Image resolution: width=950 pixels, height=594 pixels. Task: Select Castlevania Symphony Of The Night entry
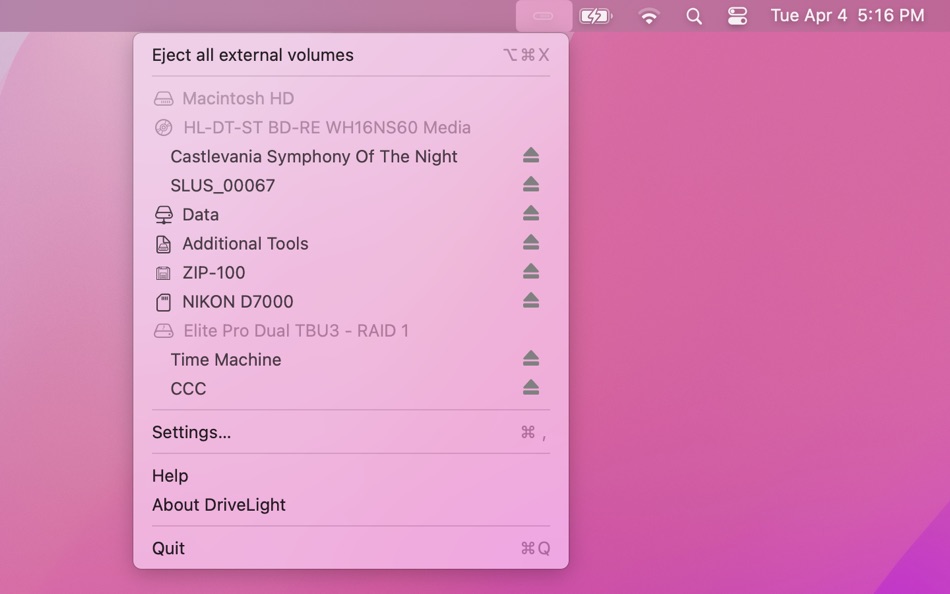coord(351,156)
